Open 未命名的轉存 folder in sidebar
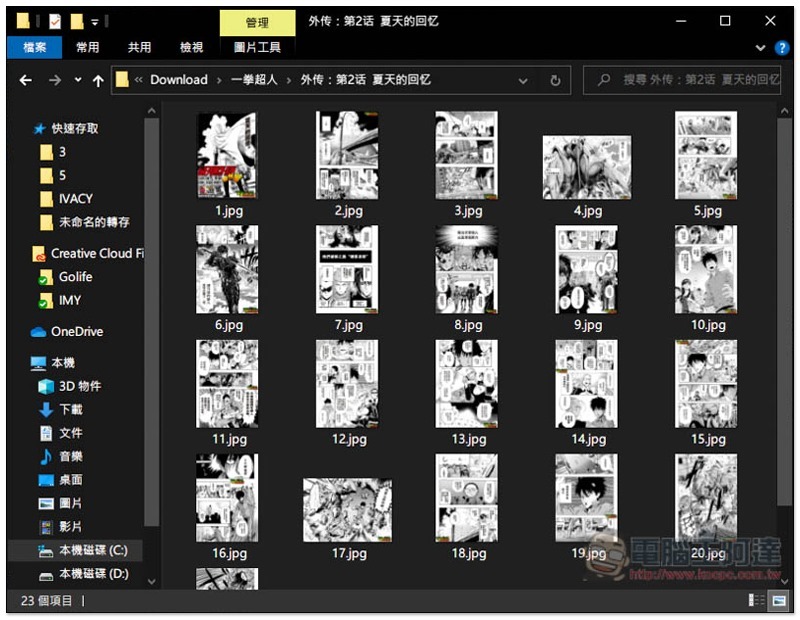This screenshot has width=800, height=620. click(94, 222)
